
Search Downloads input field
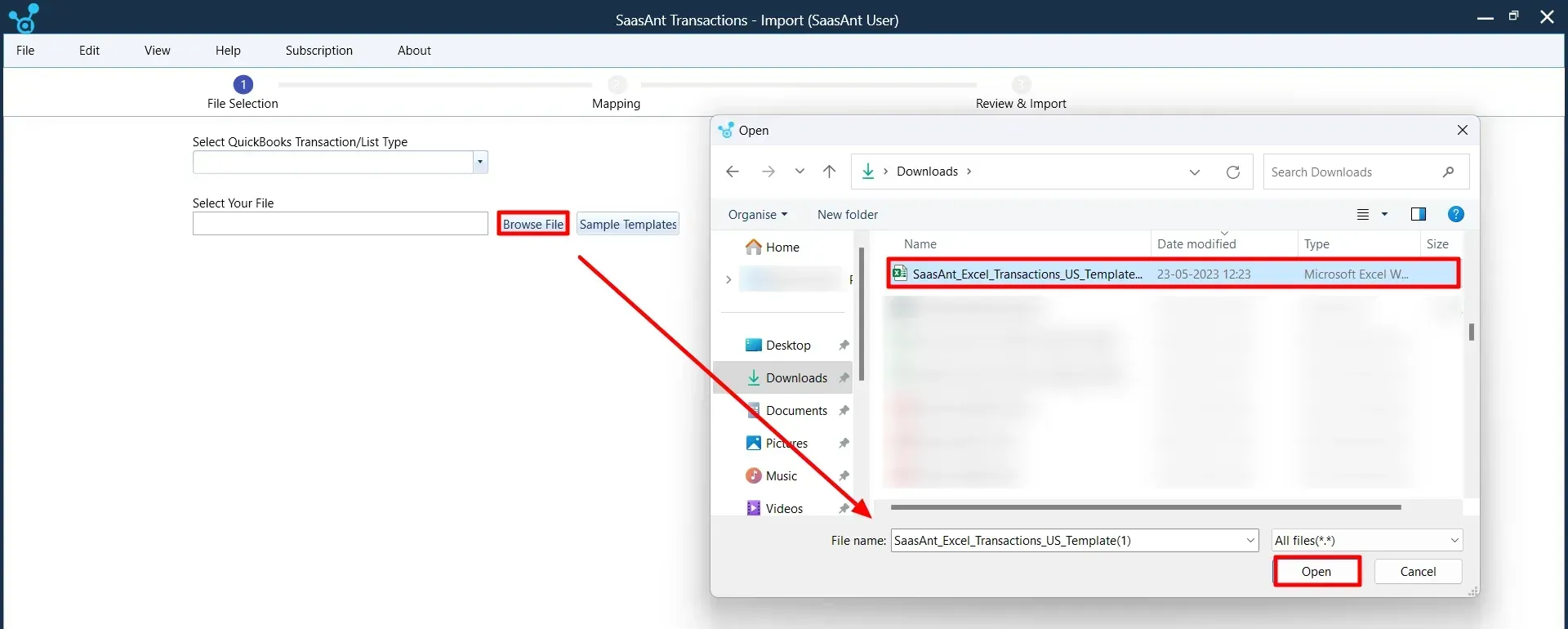click(1366, 172)
